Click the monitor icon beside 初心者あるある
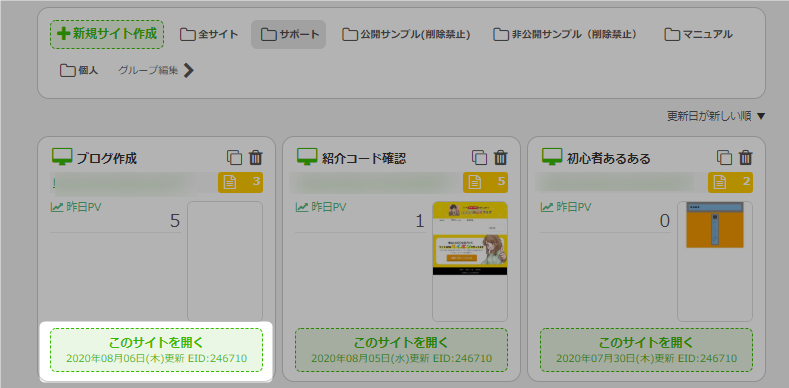789x388 pixels. (x=551, y=158)
